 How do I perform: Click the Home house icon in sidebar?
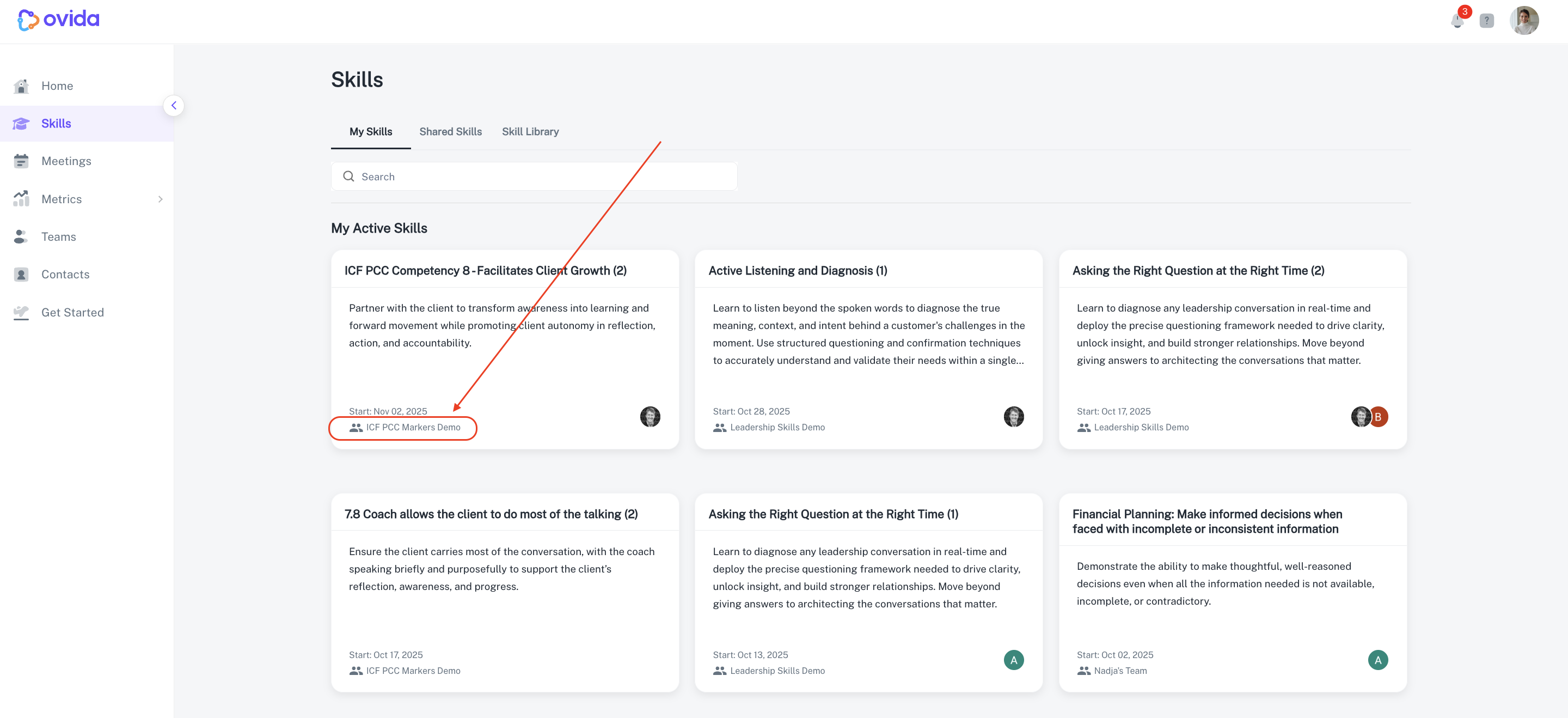click(x=21, y=86)
